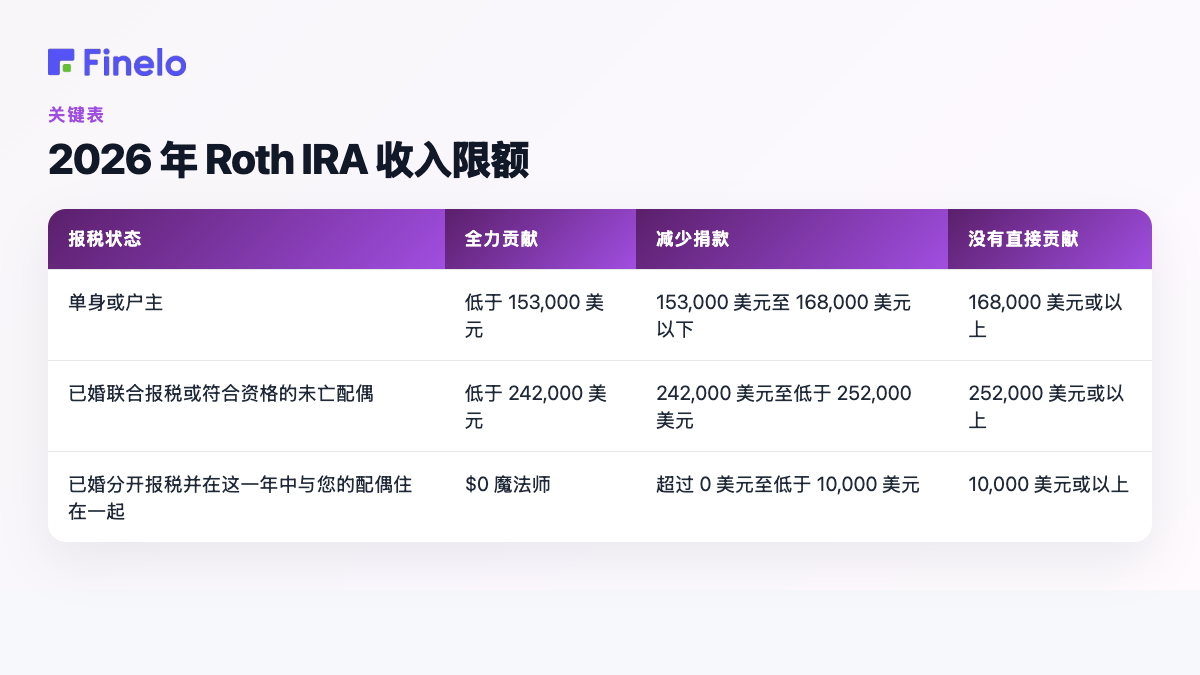This screenshot has height=675, width=1200.
Task: Click the 没有直接贡献 column header
Action: [x=1050, y=239]
